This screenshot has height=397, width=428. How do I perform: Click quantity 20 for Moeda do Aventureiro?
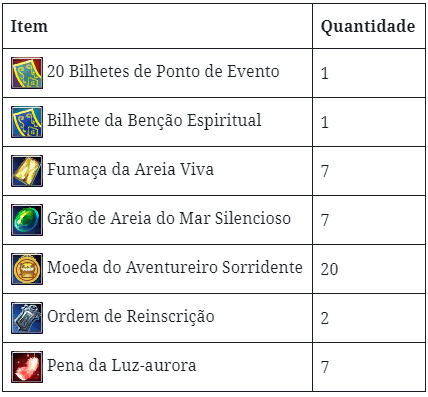(x=329, y=269)
